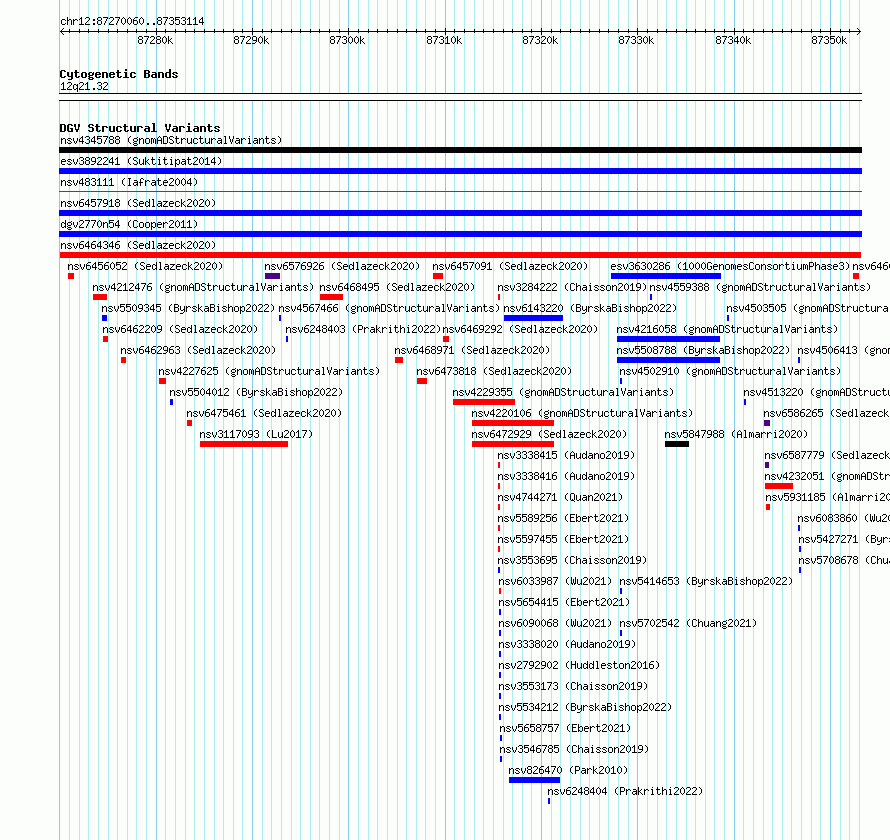Viewport: 890px width, 840px height.
Task: Open the nsv6469292 (Sedlazeck2020) label
Action: coord(520,329)
